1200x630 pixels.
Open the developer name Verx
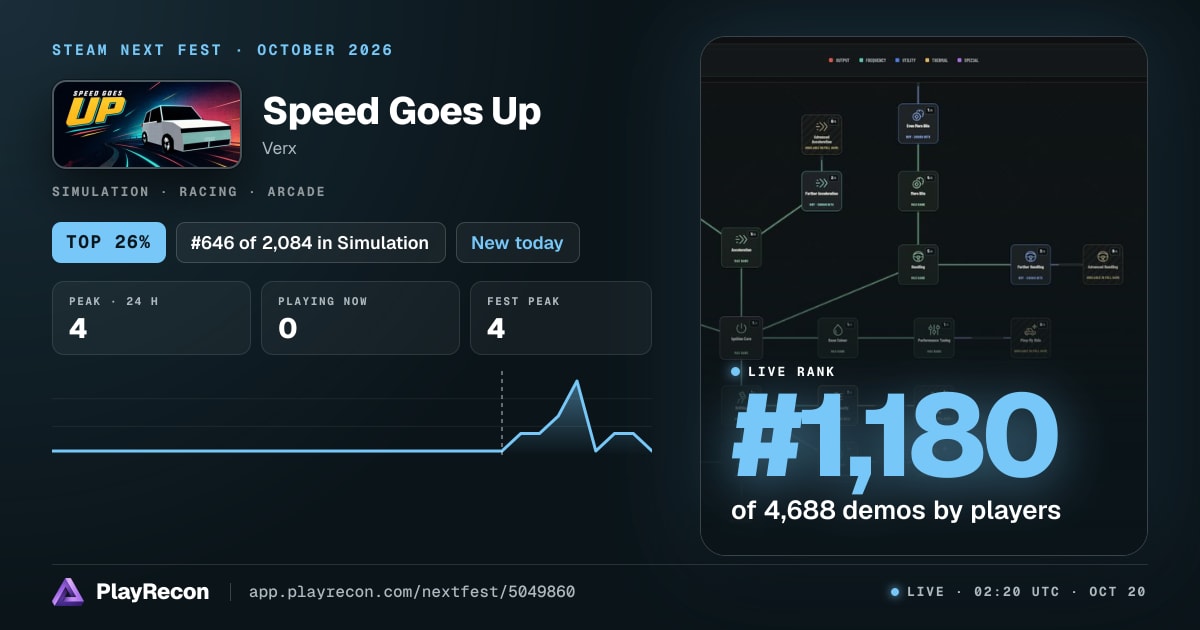[280, 148]
